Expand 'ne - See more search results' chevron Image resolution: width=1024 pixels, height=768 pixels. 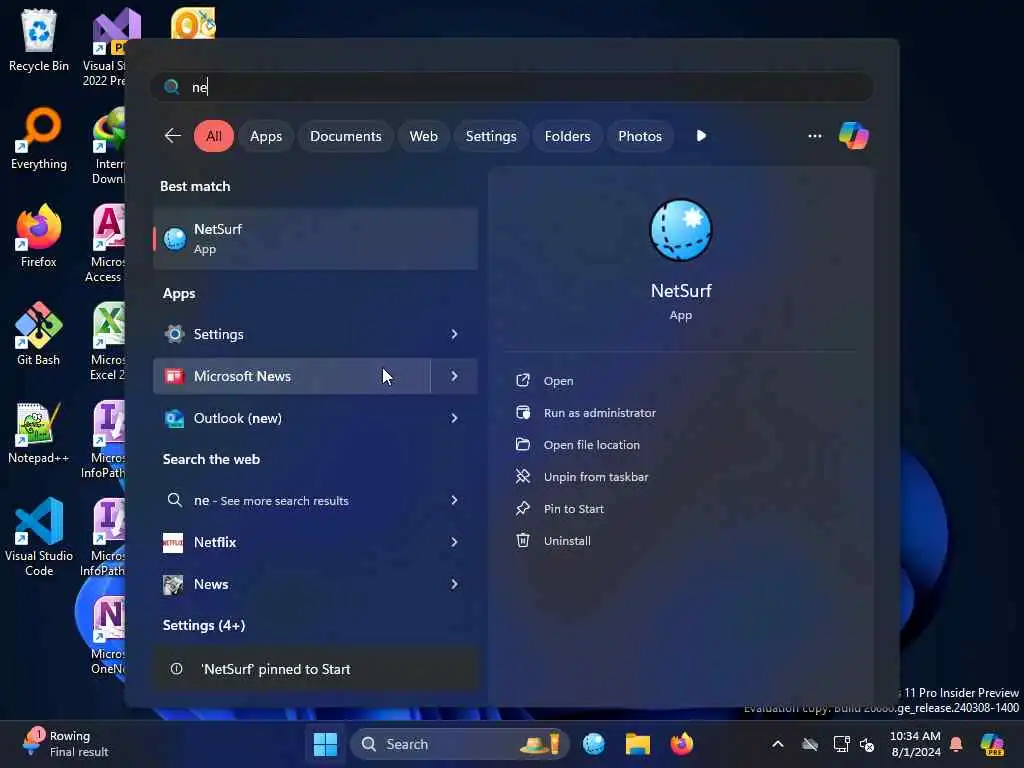tap(454, 500)
